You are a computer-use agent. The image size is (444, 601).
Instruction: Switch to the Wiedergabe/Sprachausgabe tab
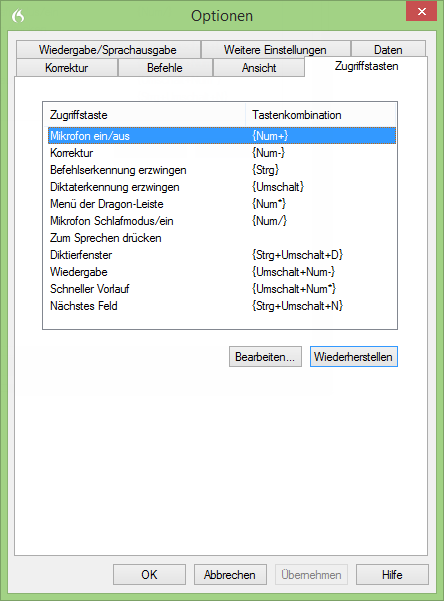tap(108, 50)
